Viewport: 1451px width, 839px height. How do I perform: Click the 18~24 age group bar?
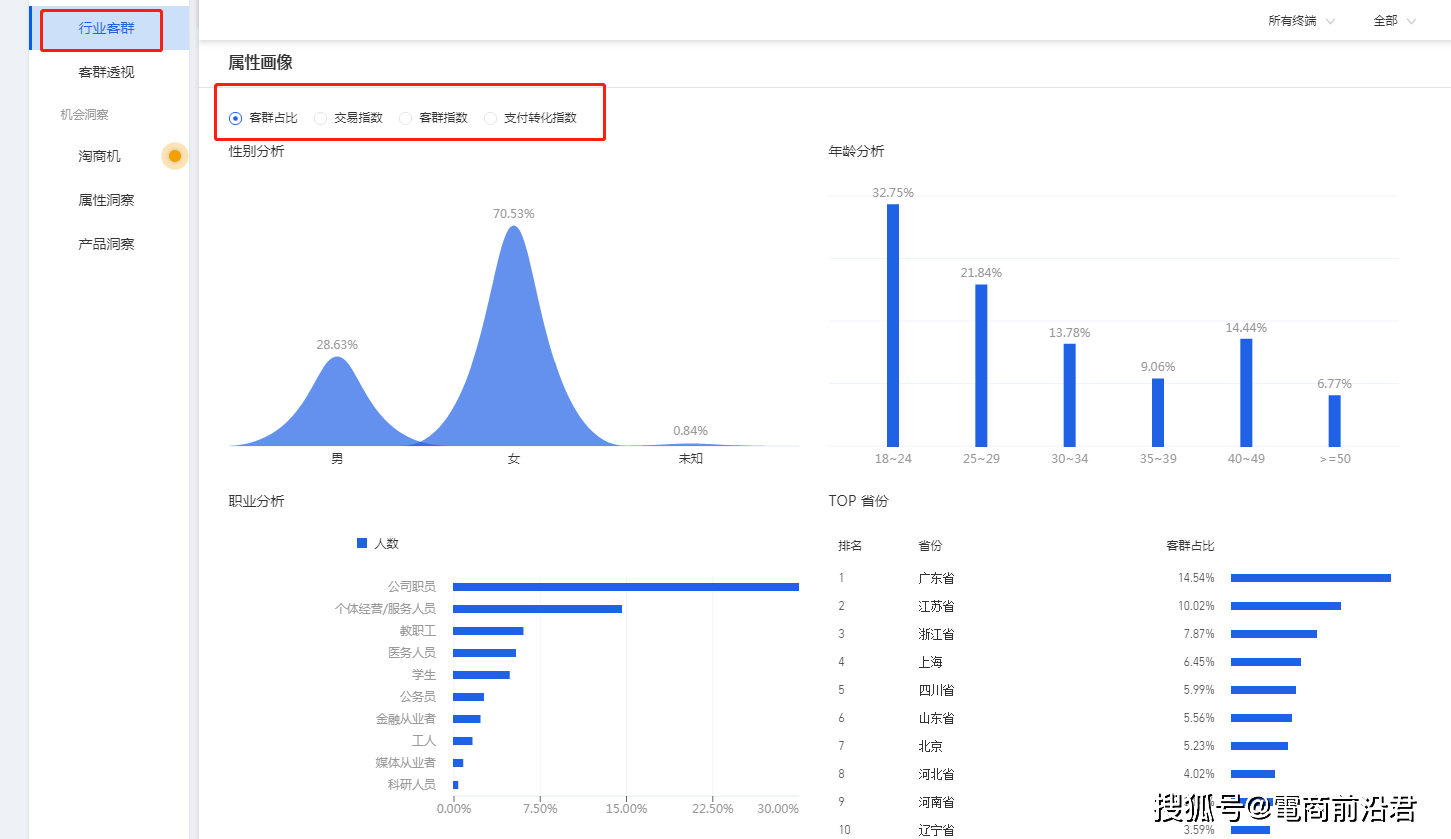pyautogui.click(x=893, y=325)
